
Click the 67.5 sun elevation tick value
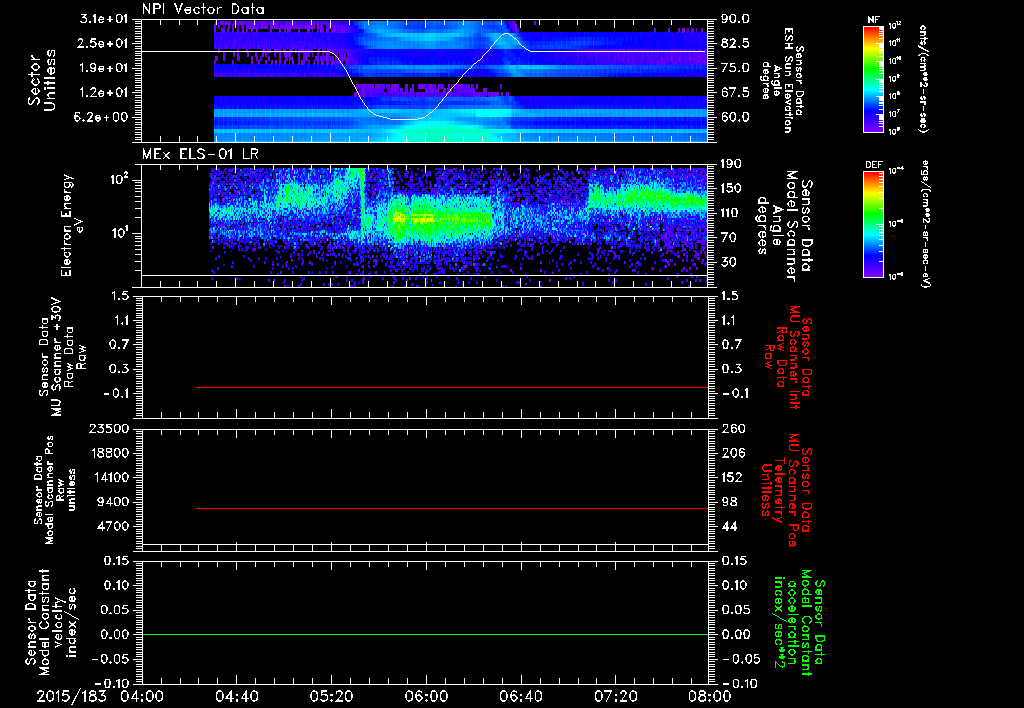(x=735, y=93)
